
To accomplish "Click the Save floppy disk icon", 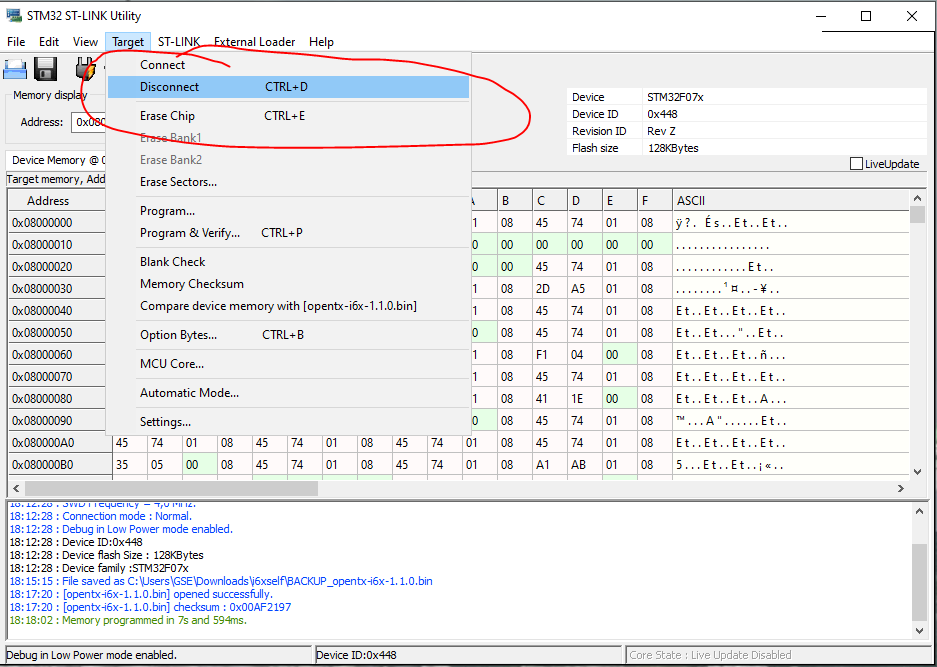I will [45, 69].
